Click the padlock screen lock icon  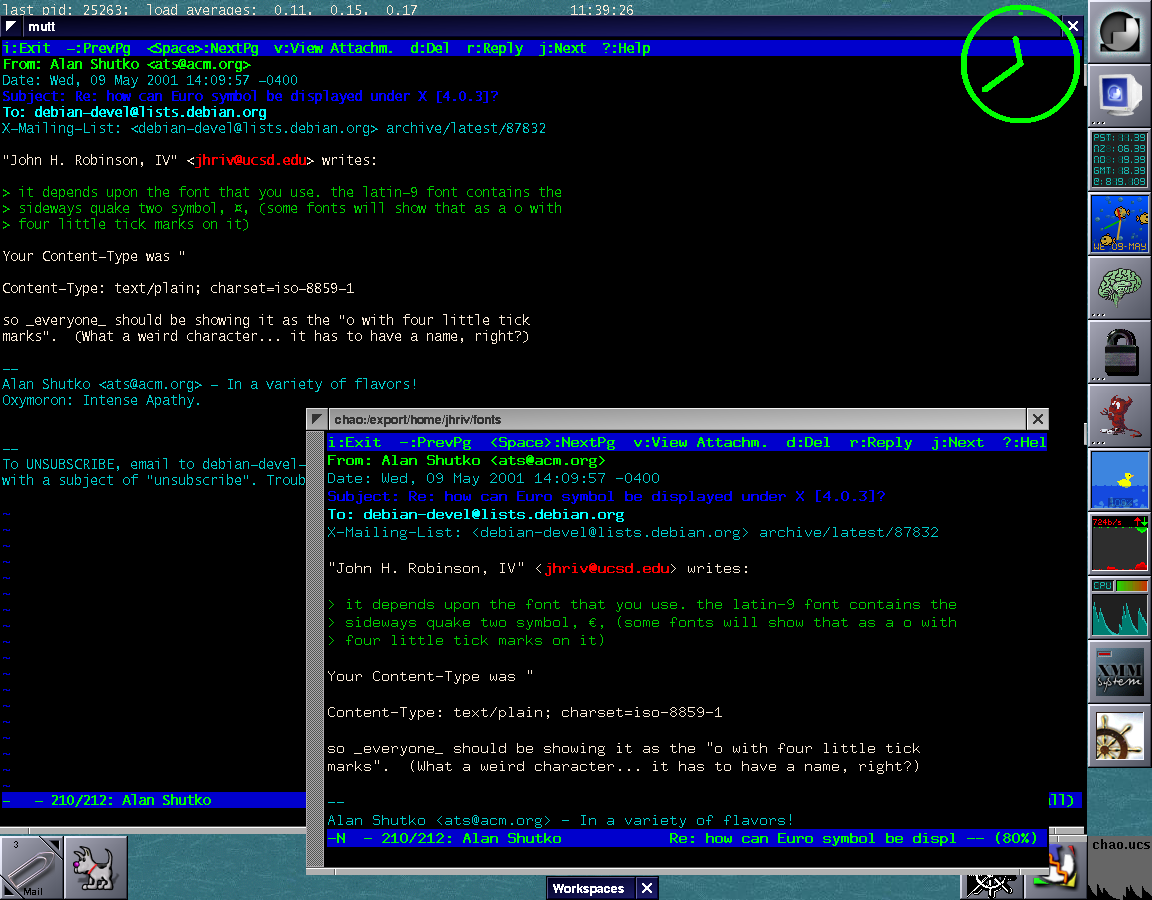coord(1119,351)
